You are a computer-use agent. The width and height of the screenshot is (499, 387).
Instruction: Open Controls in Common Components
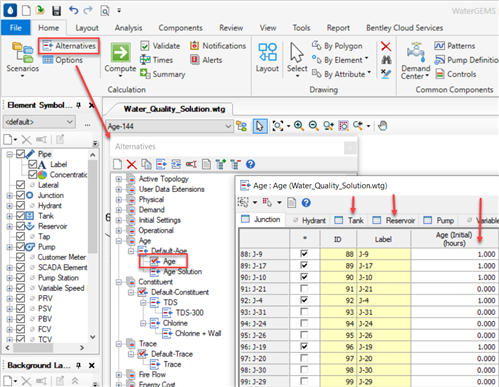coord(455,74)
